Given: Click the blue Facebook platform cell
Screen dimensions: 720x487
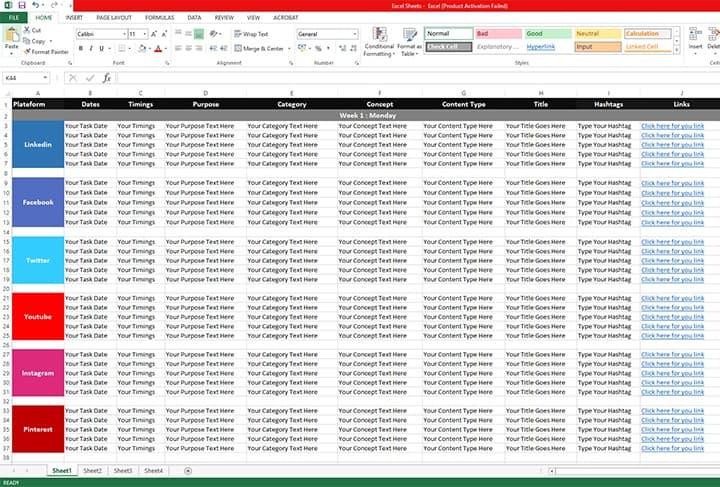Looking at the screenshot, I should click(37, 202).
